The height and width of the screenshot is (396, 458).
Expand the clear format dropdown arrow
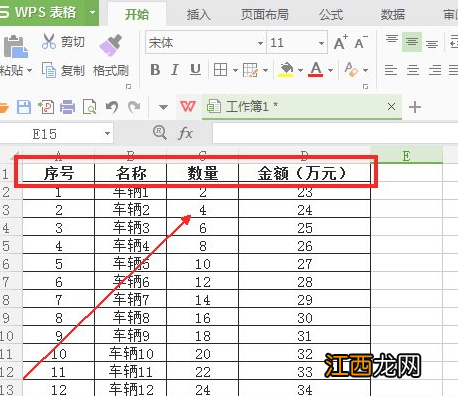pyautogui.click(x=365, y=70)
